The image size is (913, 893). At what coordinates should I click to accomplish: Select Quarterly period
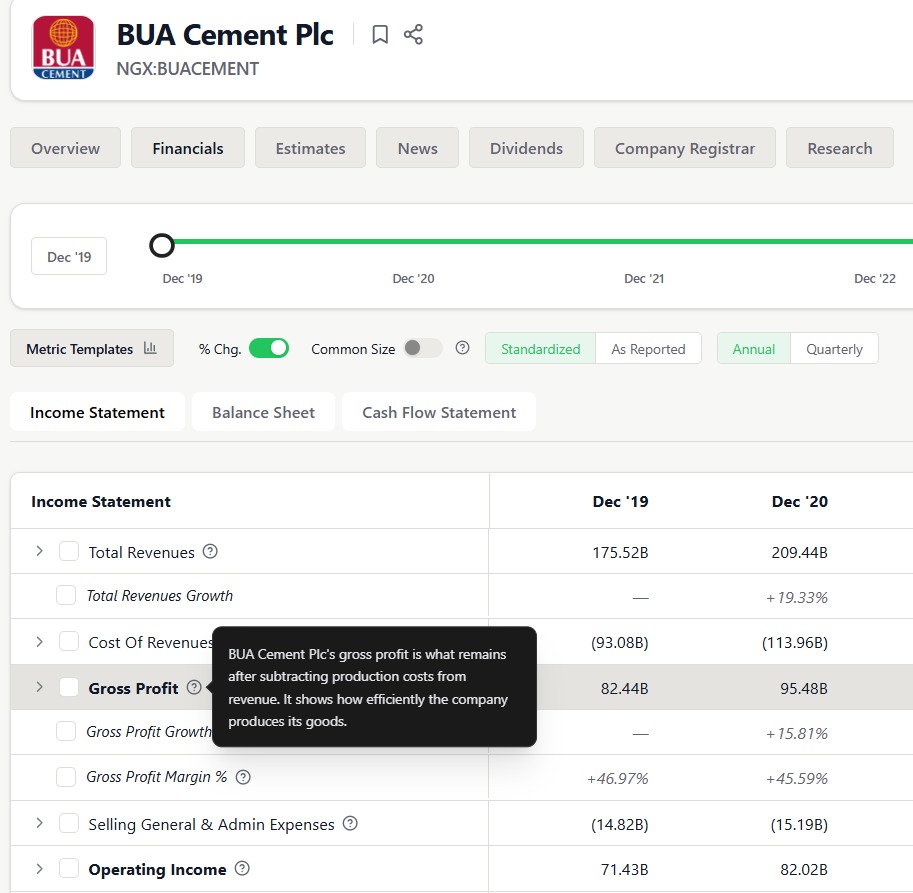(834, 349)
